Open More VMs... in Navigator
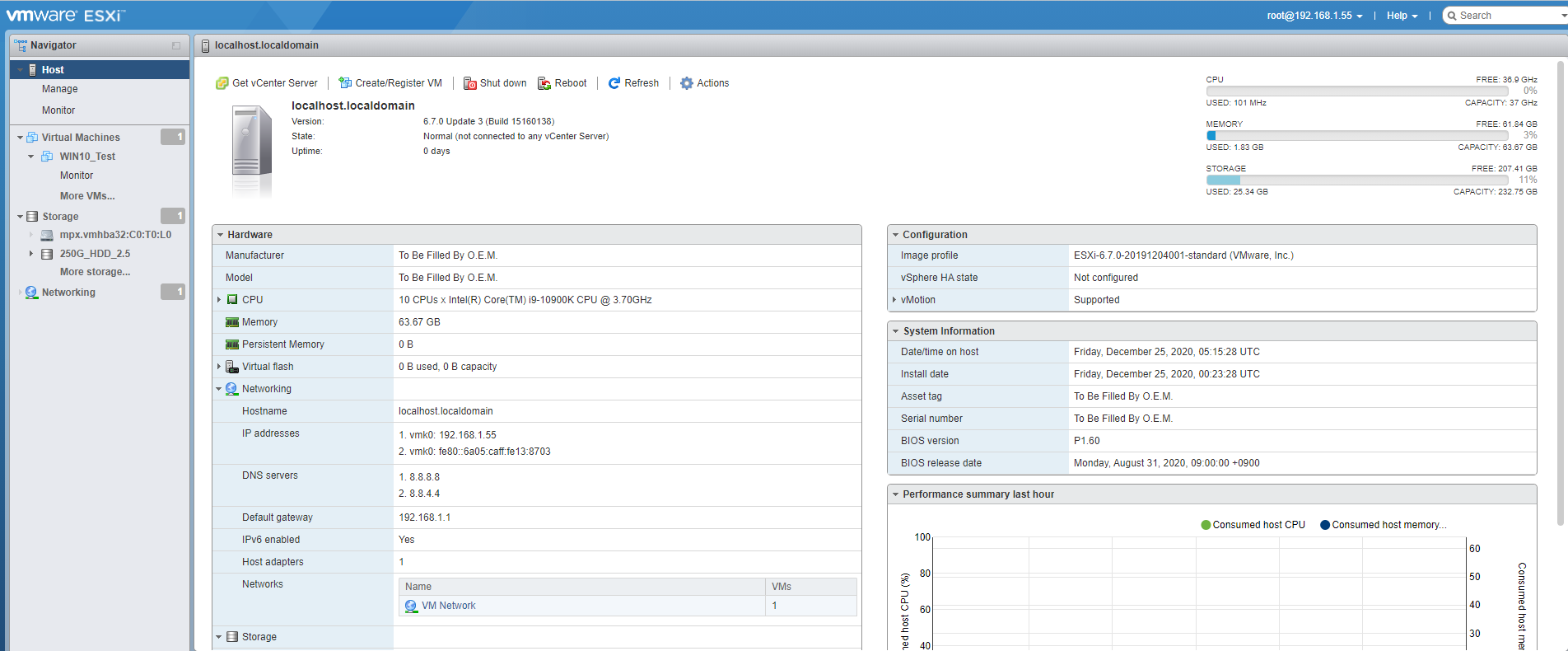This screenshot has width=1568, height=651. pos(87,196)
